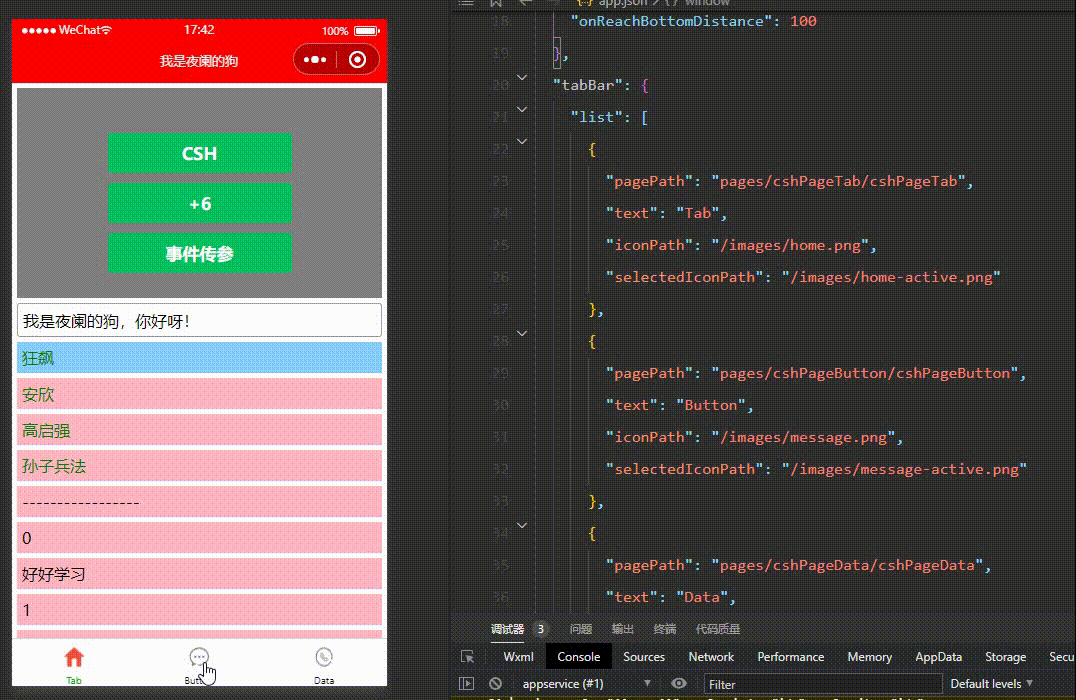Click the "/images/home.png" string
The width and height of the screenshot is (1076, 700).
[790, 245]
